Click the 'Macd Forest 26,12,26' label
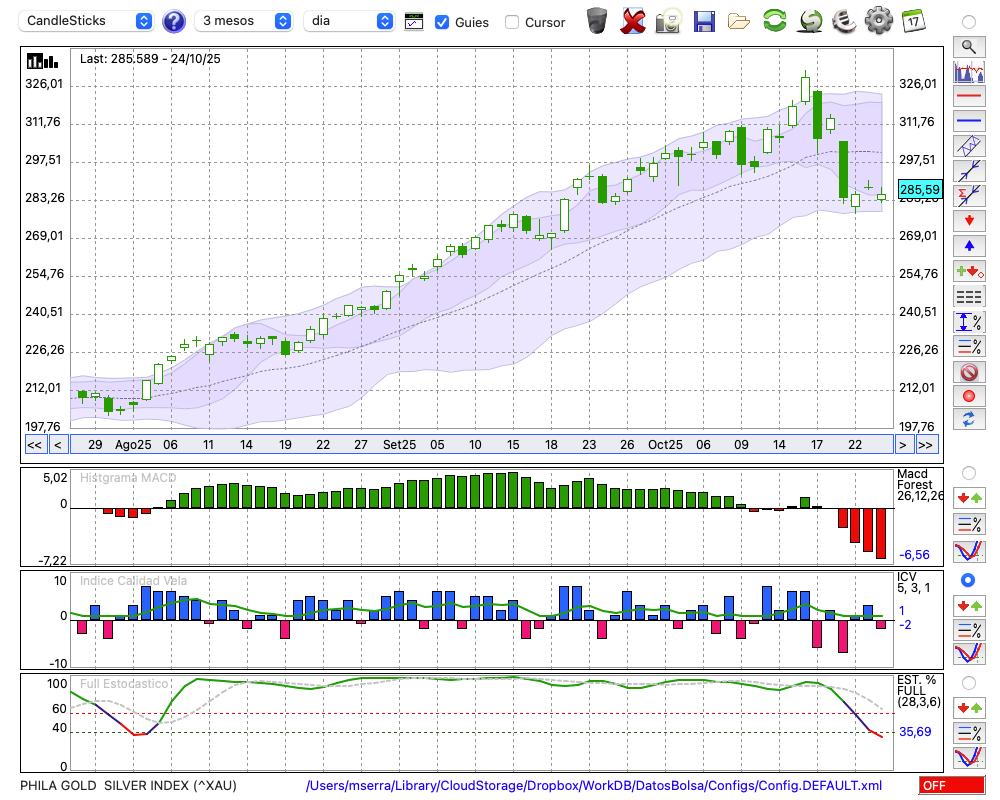Image resolution: width=1000 pixels, height=800 pixels. click(919, 485)
